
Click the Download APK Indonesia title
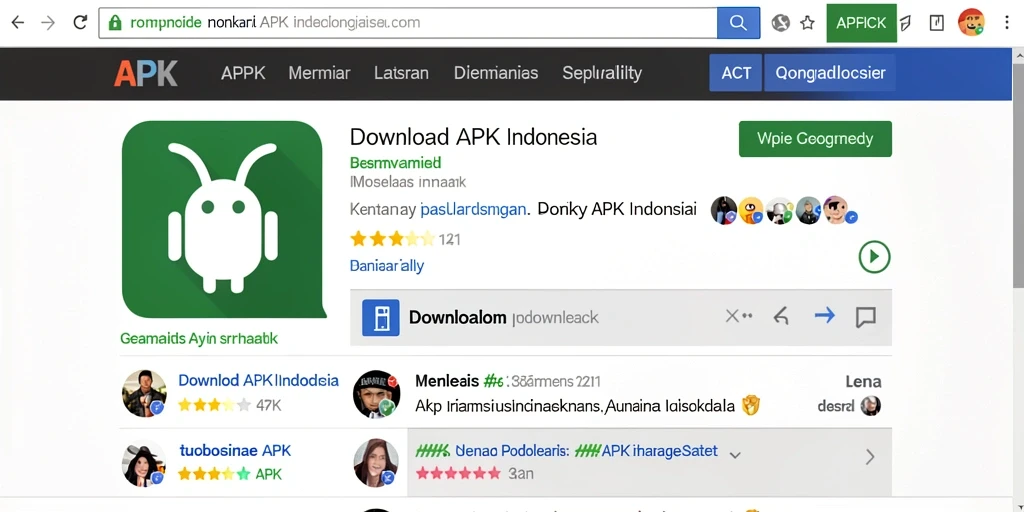[x=473, y=137]
